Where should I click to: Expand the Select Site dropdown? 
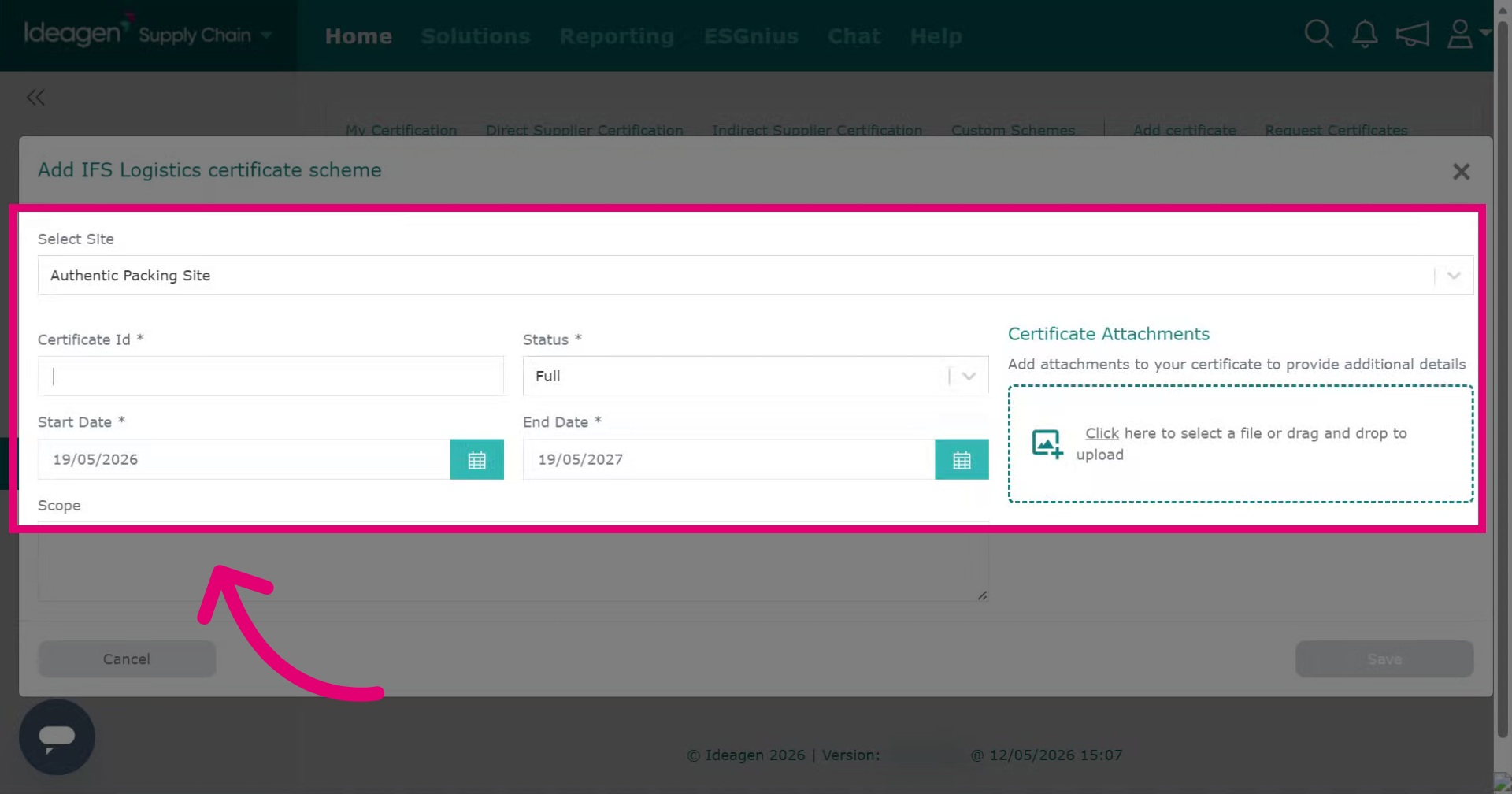tap(1454, 276)
